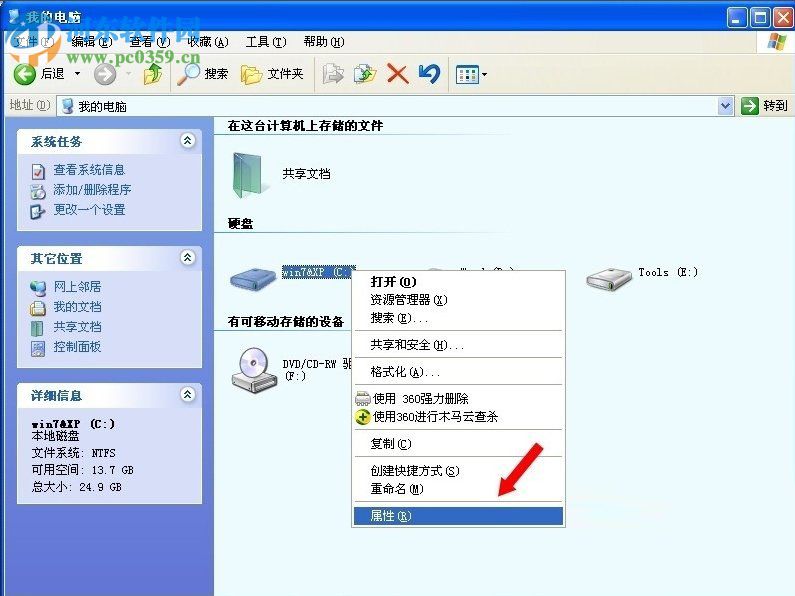Click the Back arrow icon

[24, 74]
